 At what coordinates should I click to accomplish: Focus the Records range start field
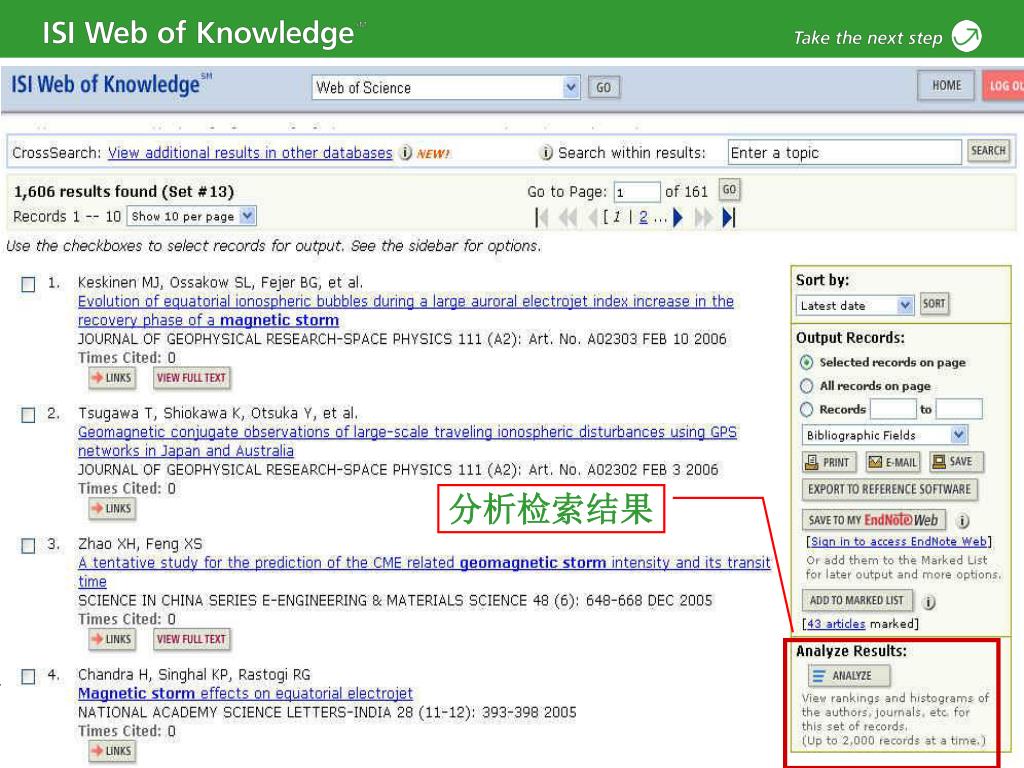click(893, 409)
